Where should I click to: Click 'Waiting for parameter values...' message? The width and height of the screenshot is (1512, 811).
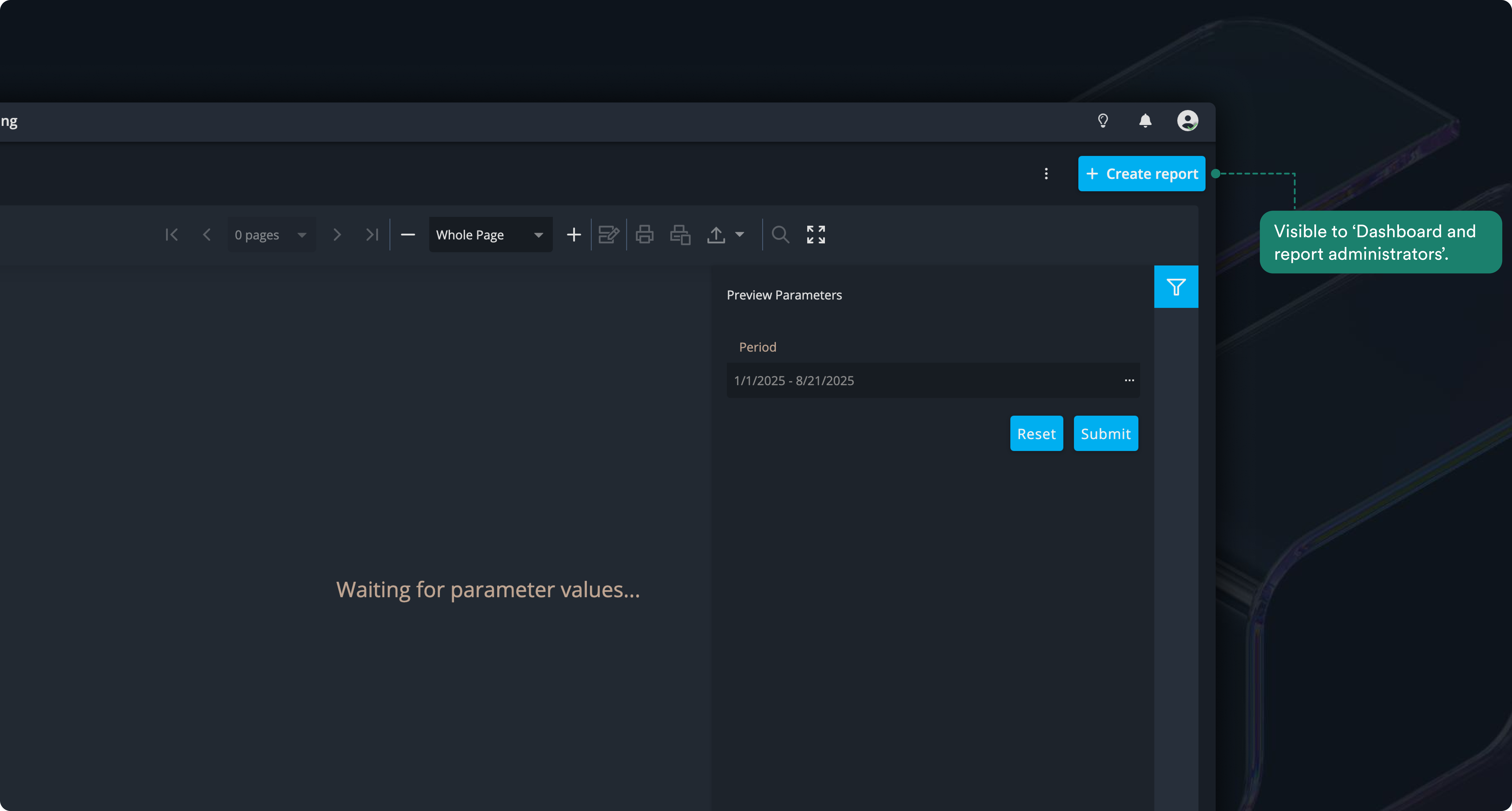click(488, 590)
